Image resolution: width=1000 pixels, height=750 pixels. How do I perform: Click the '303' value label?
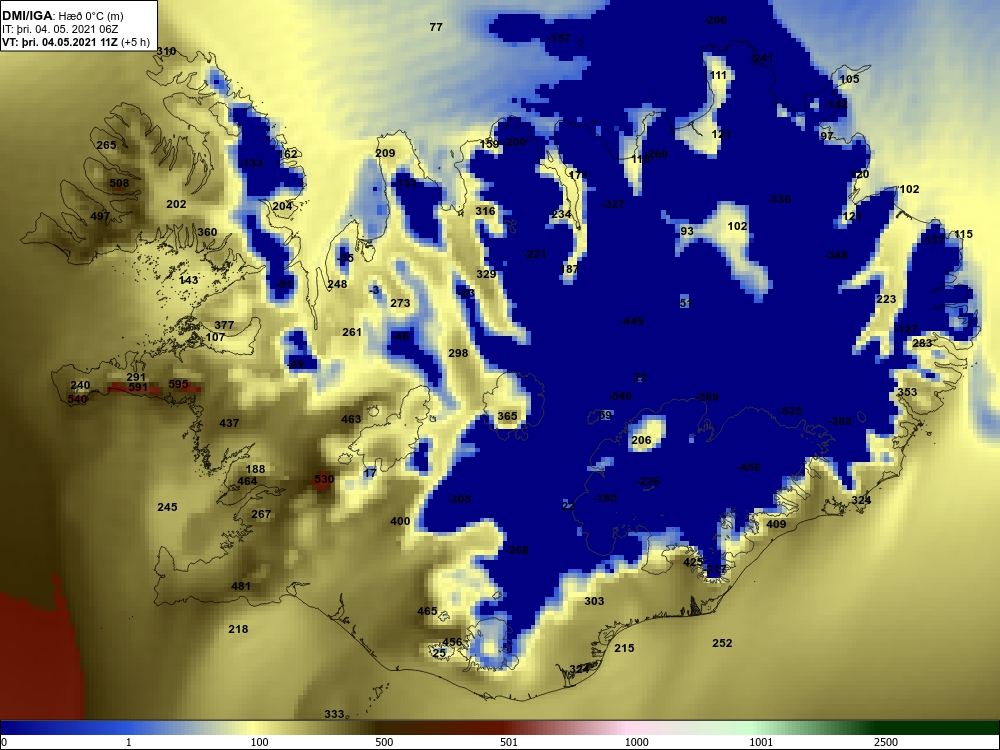[594, 601]
